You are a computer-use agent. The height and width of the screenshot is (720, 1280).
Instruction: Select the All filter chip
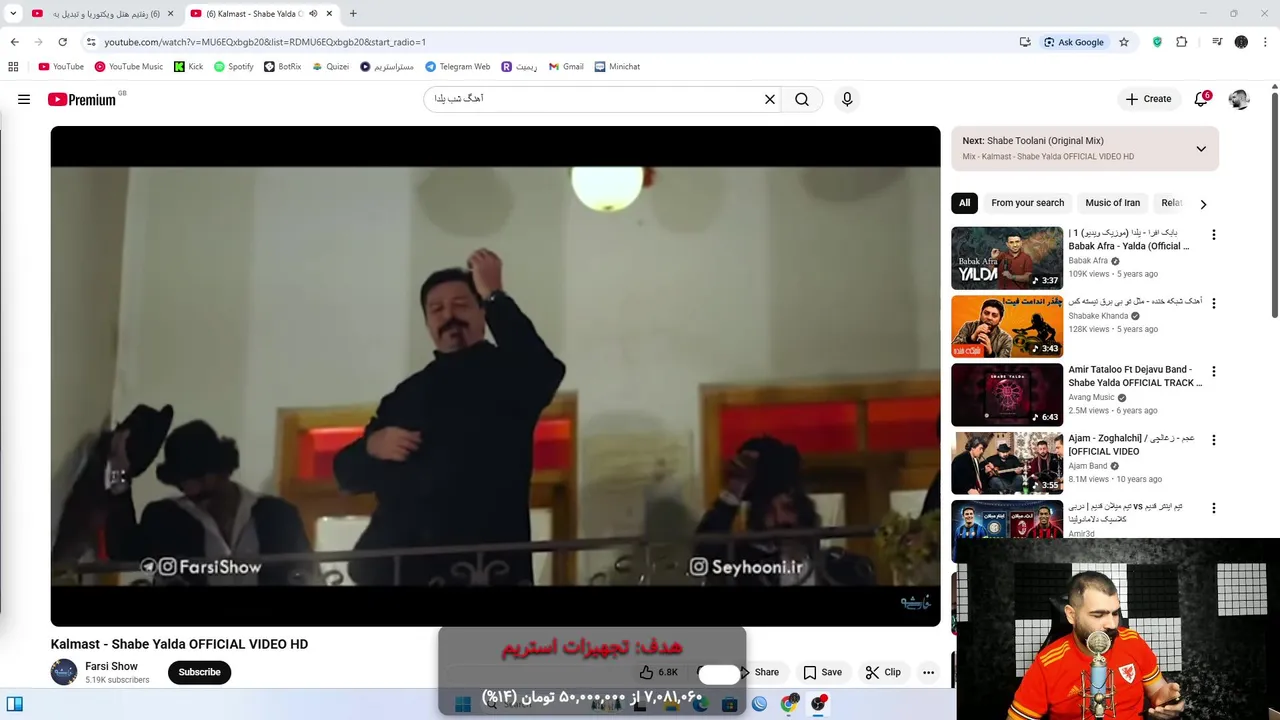point(964,203)
